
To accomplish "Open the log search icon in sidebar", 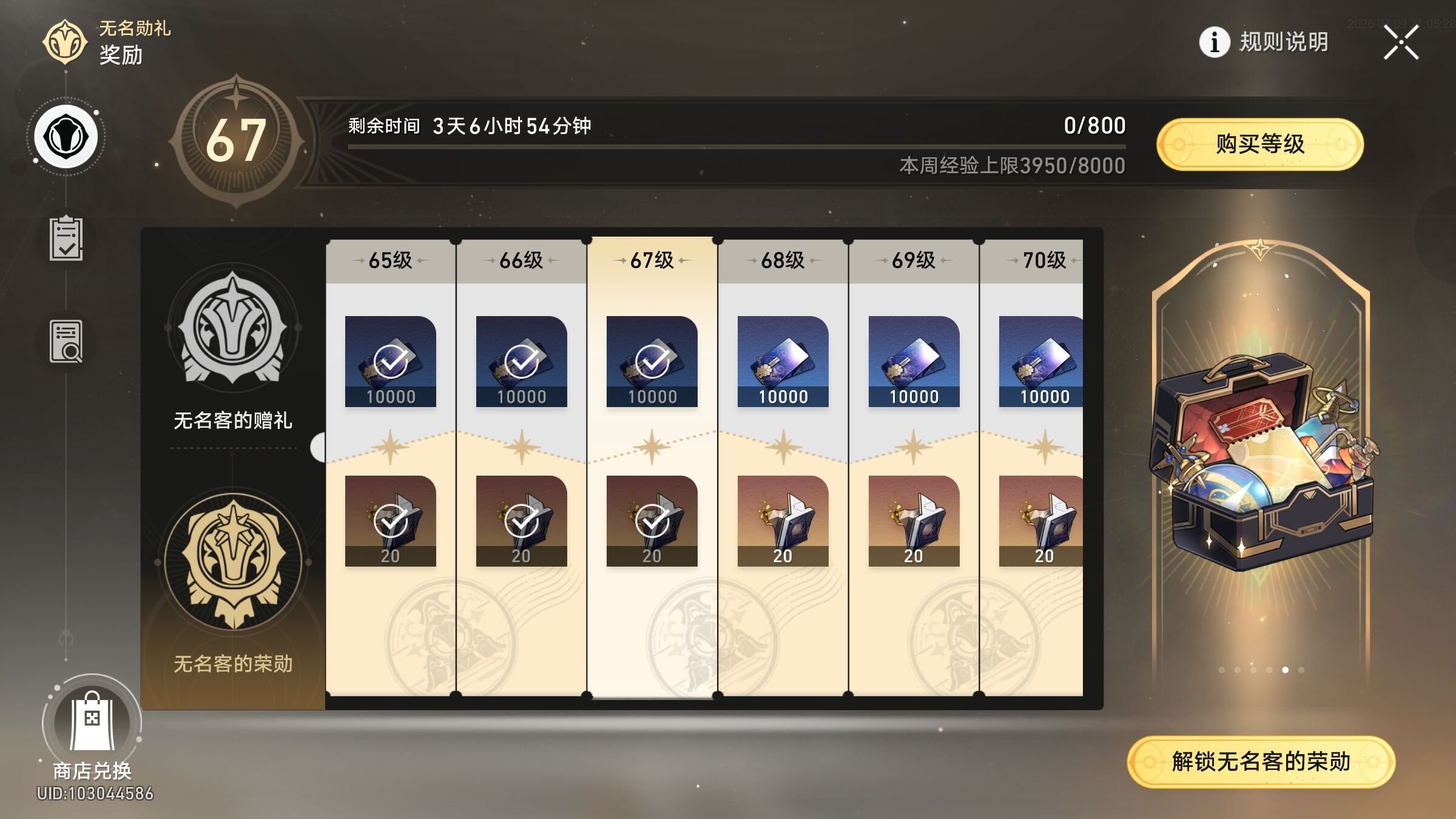I will point(66,342).
